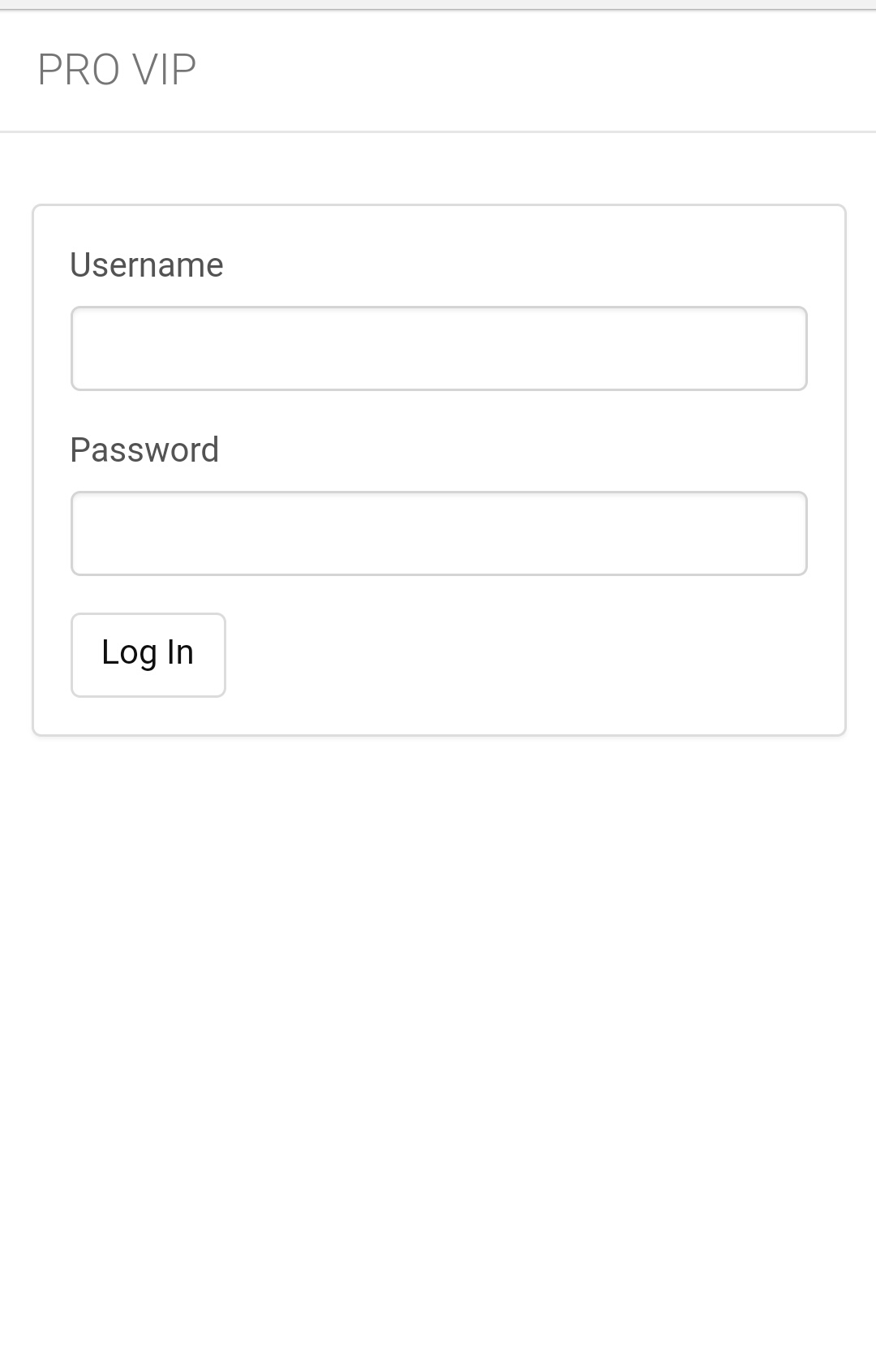Select the field below the Password label
The image size is (876, 1372).
(438, 533)
